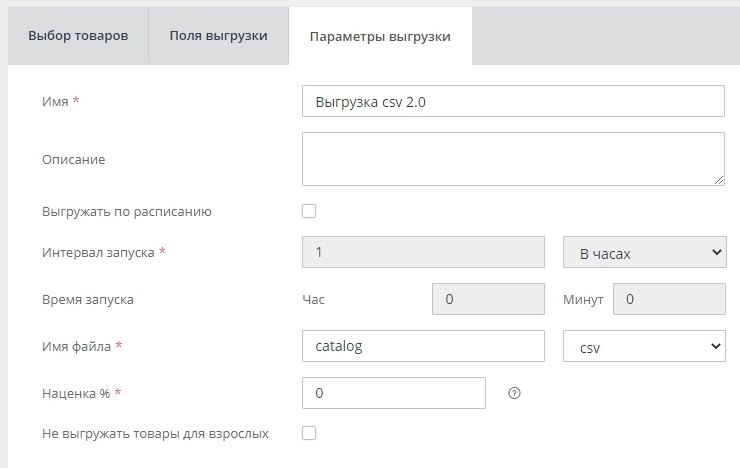Click the Имя файла label text
This screenshot has width=740, height=468.
(78, 346)
